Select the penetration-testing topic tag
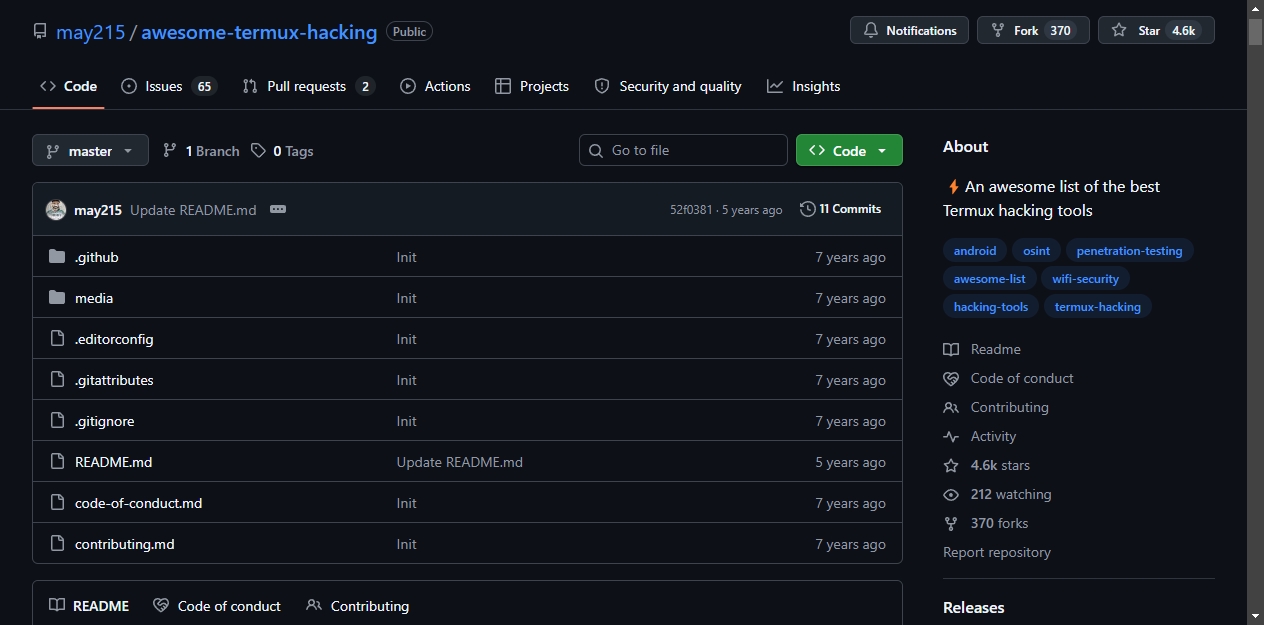1264x625 pixels. [1129, 251]
